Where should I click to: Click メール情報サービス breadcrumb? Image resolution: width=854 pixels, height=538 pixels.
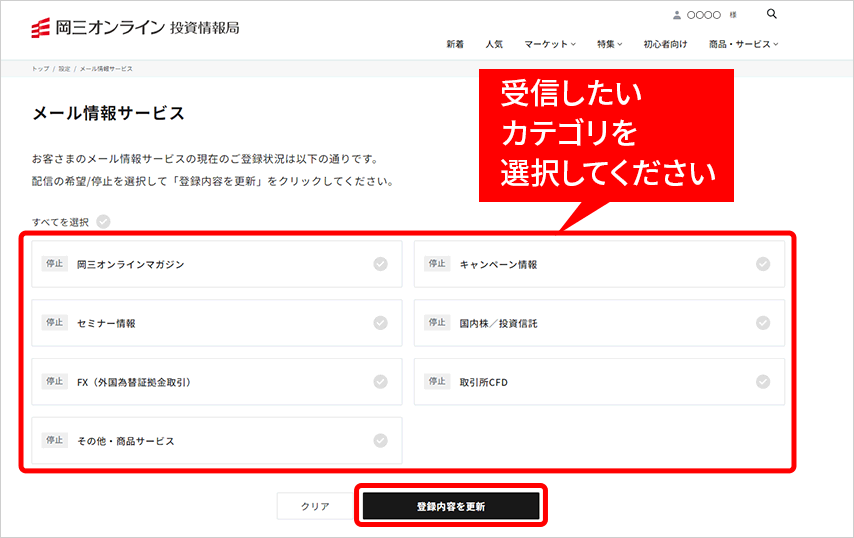(x=106, y=69)
